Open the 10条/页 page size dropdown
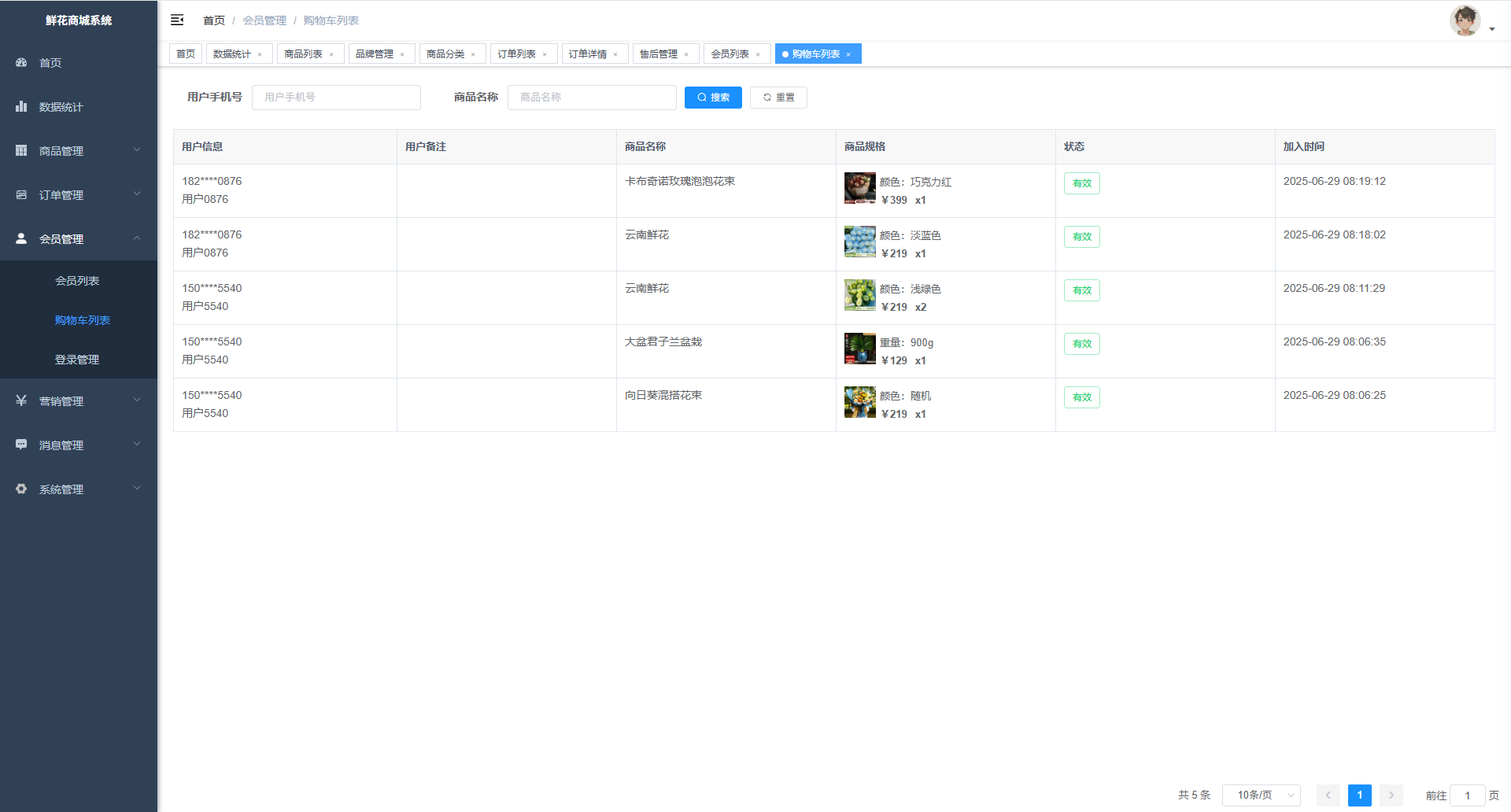 click(1261, 795)
